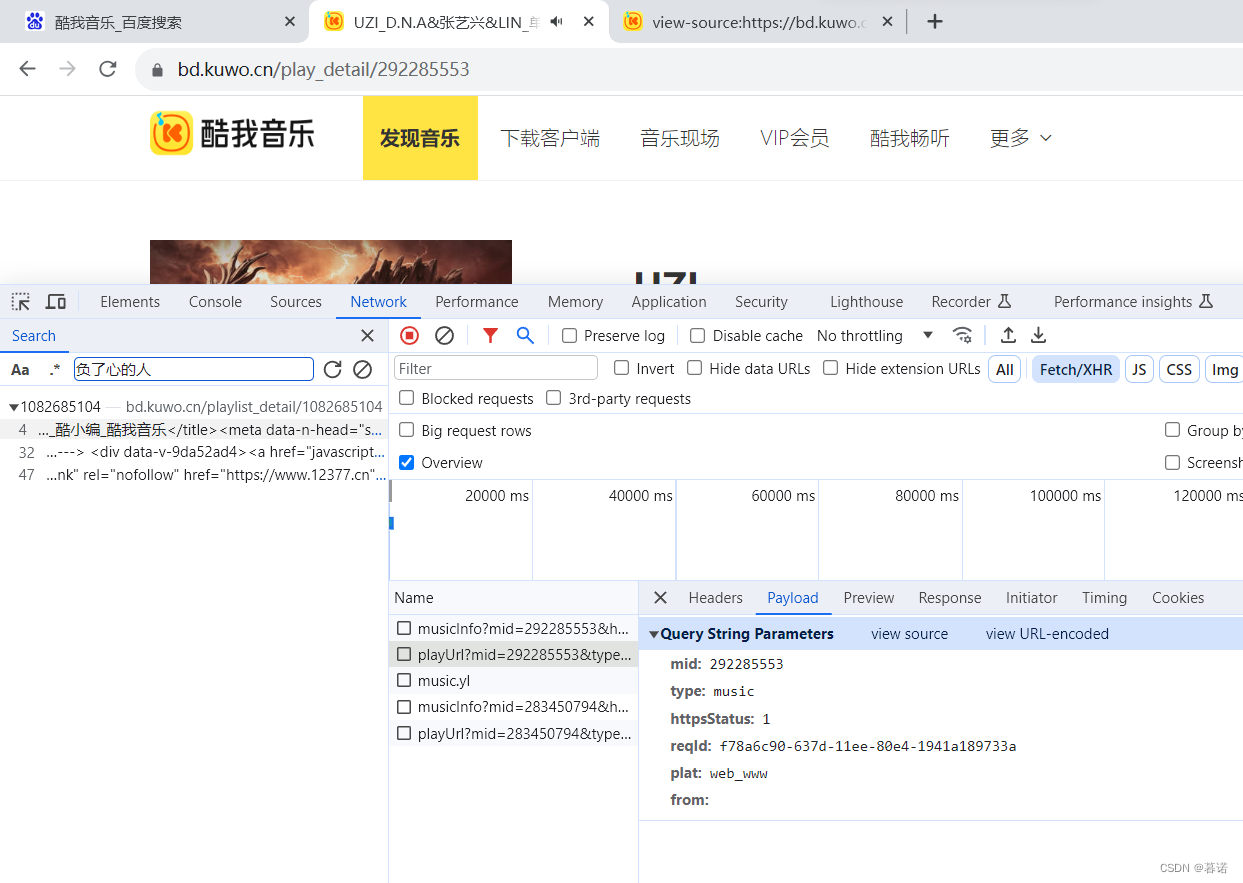The image size is (1243, 883).
Task: Collapse the Query String Parameters section
Action: tap(653, 634)
